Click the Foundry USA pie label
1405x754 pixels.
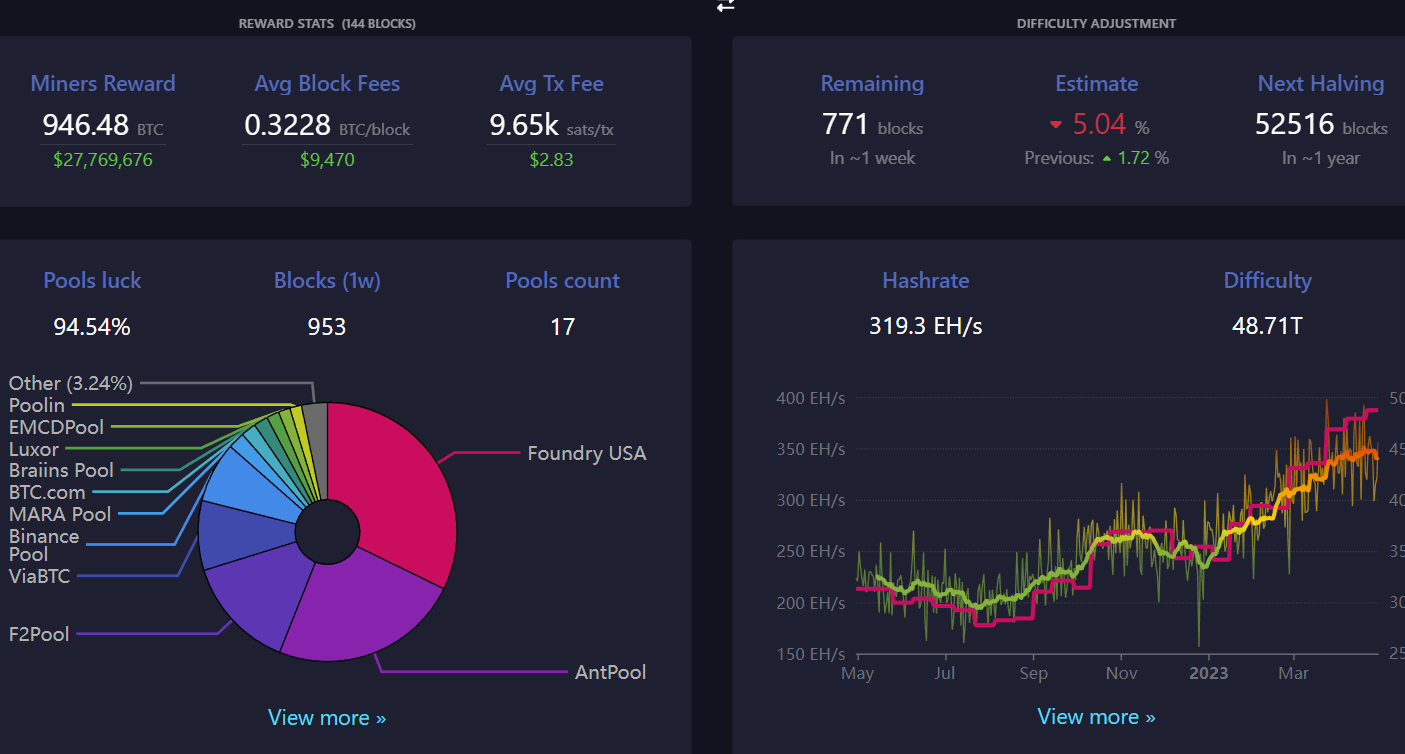[x=587, y=453]
